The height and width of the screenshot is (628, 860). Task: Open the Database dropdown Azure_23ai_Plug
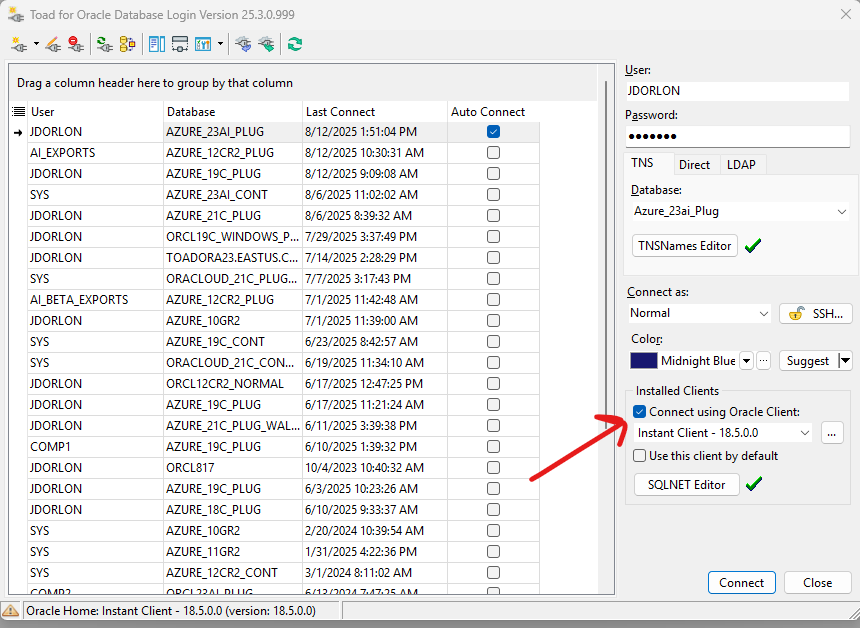[x=842, y=212]
